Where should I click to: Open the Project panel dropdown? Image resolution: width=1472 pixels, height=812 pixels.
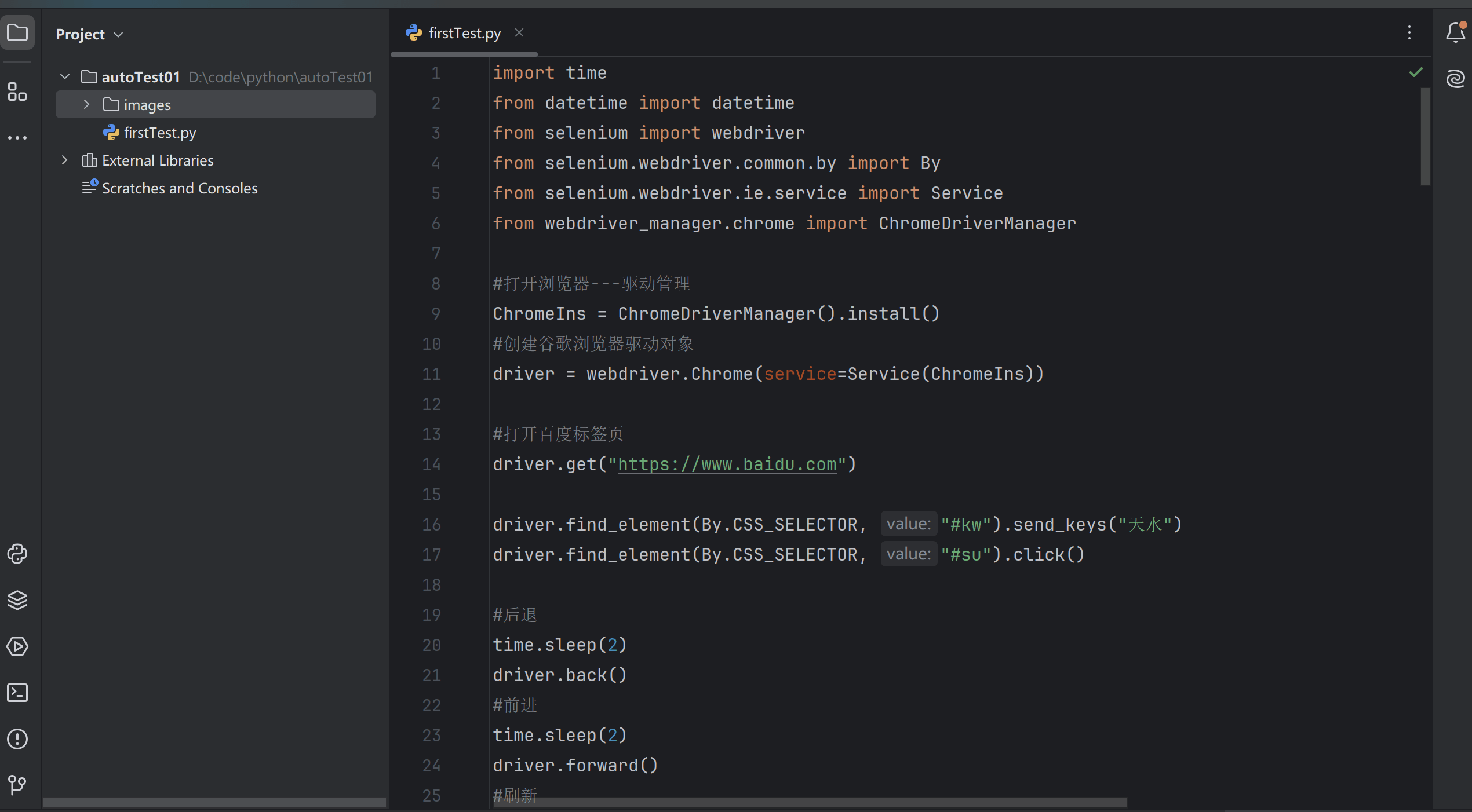(x=119, y=34)
